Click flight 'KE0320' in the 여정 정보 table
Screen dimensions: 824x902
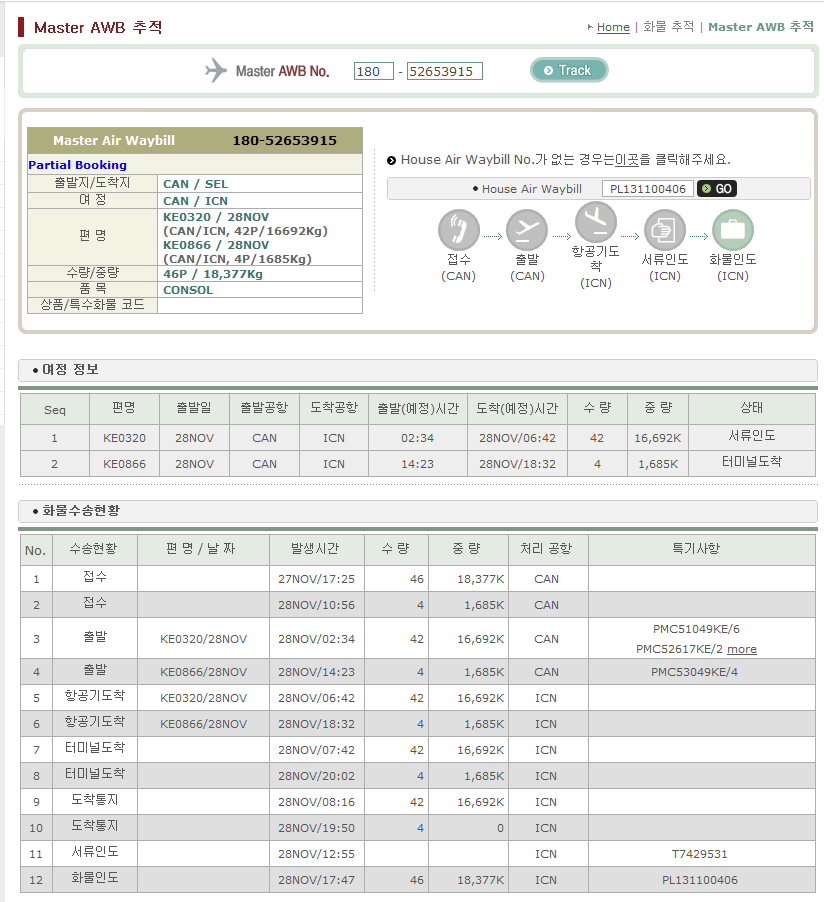(x=124, y=438)
